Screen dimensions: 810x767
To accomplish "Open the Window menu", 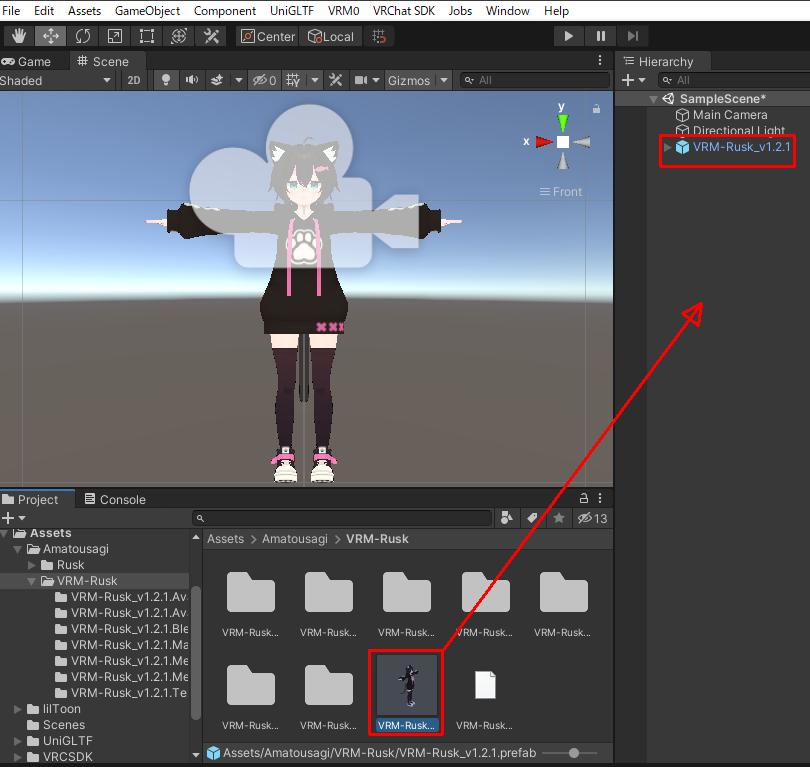I will [x=508, y=11].
